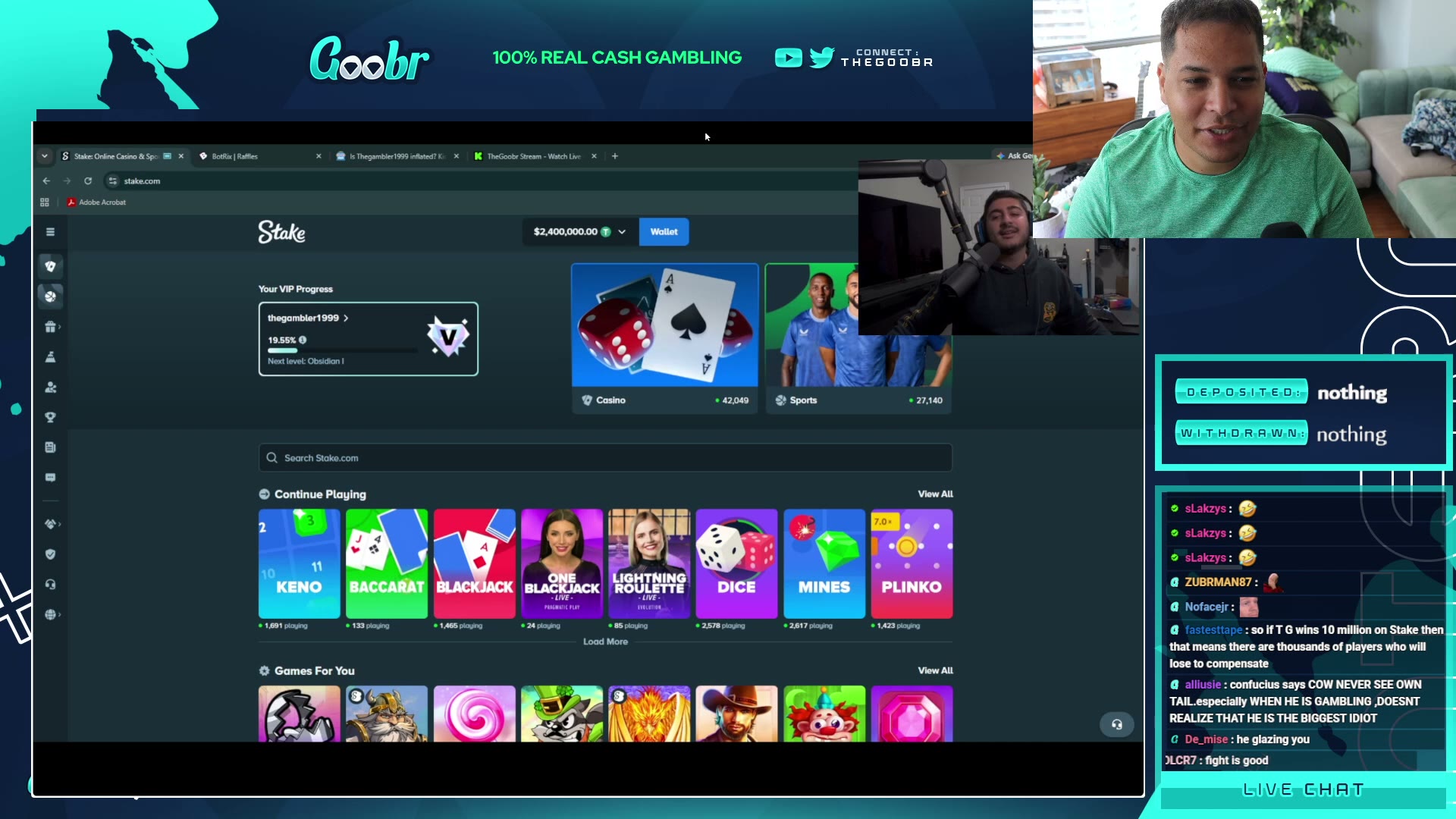Viewport: 1456px width, 819px height.
Task: Go forward in the browser
Action: 67,181
